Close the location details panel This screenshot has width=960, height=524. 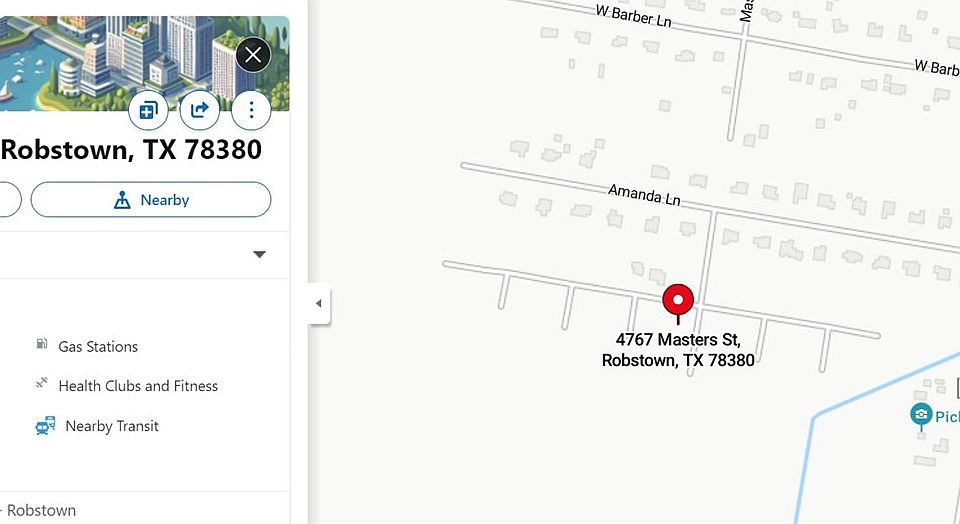point(253,55)
